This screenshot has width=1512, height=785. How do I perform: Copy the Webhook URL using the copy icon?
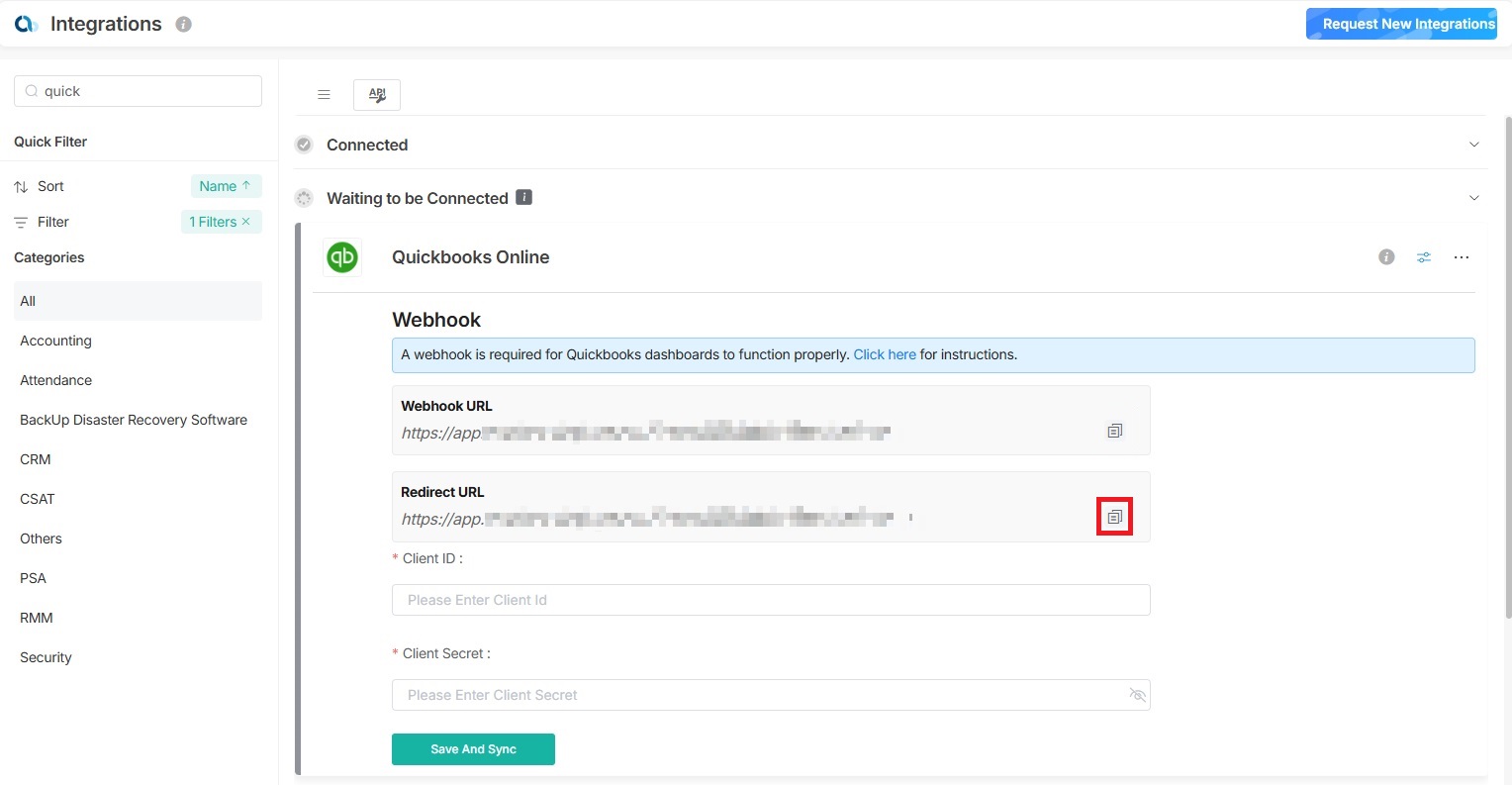click(x=1115, y=431)
